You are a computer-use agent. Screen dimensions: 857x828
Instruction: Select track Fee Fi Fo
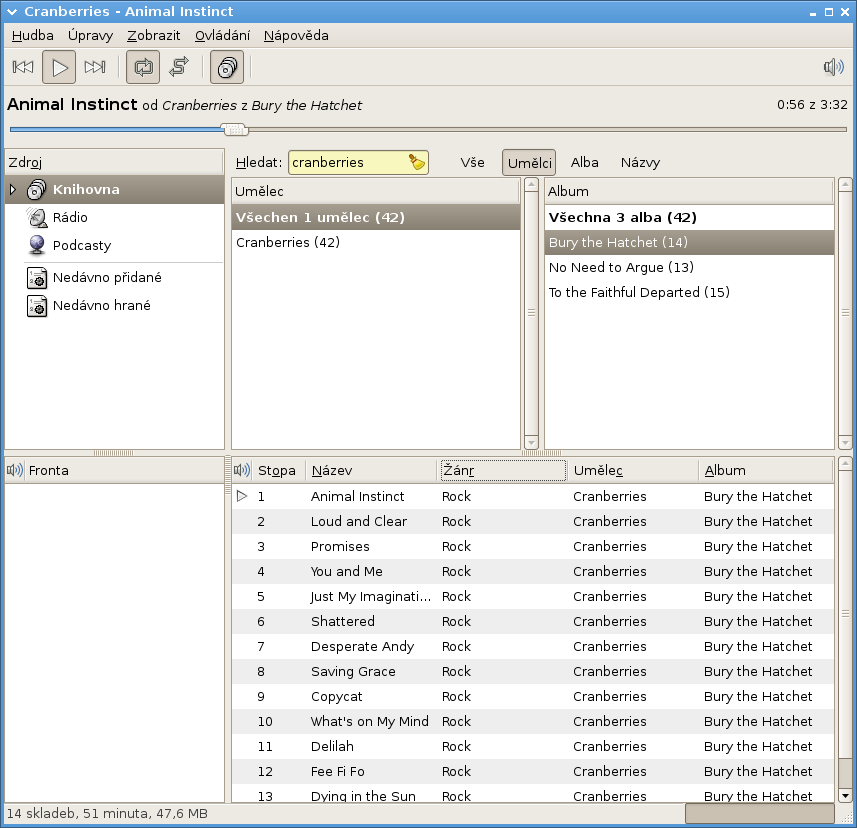pos(533,772)
